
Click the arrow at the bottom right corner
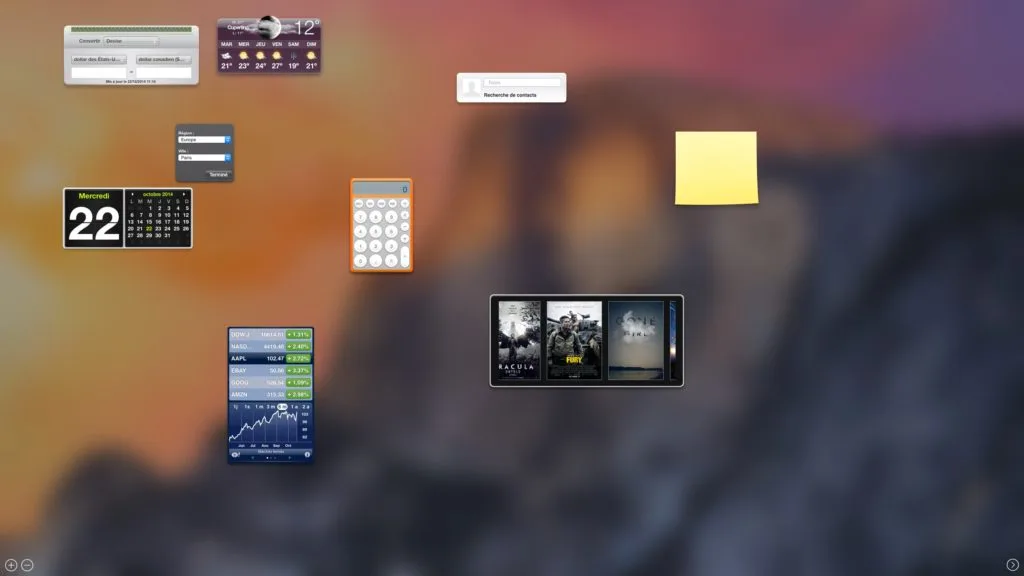coord(1014,565)
